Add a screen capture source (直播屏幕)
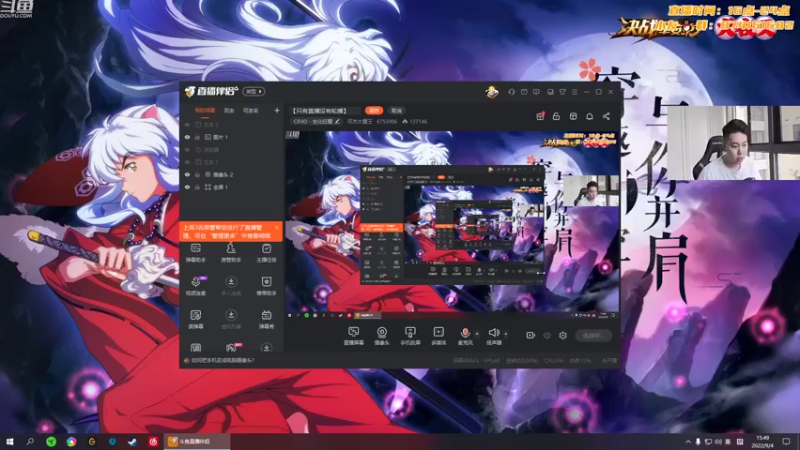The height and width of the screenshot is (450, 800). 353,336
